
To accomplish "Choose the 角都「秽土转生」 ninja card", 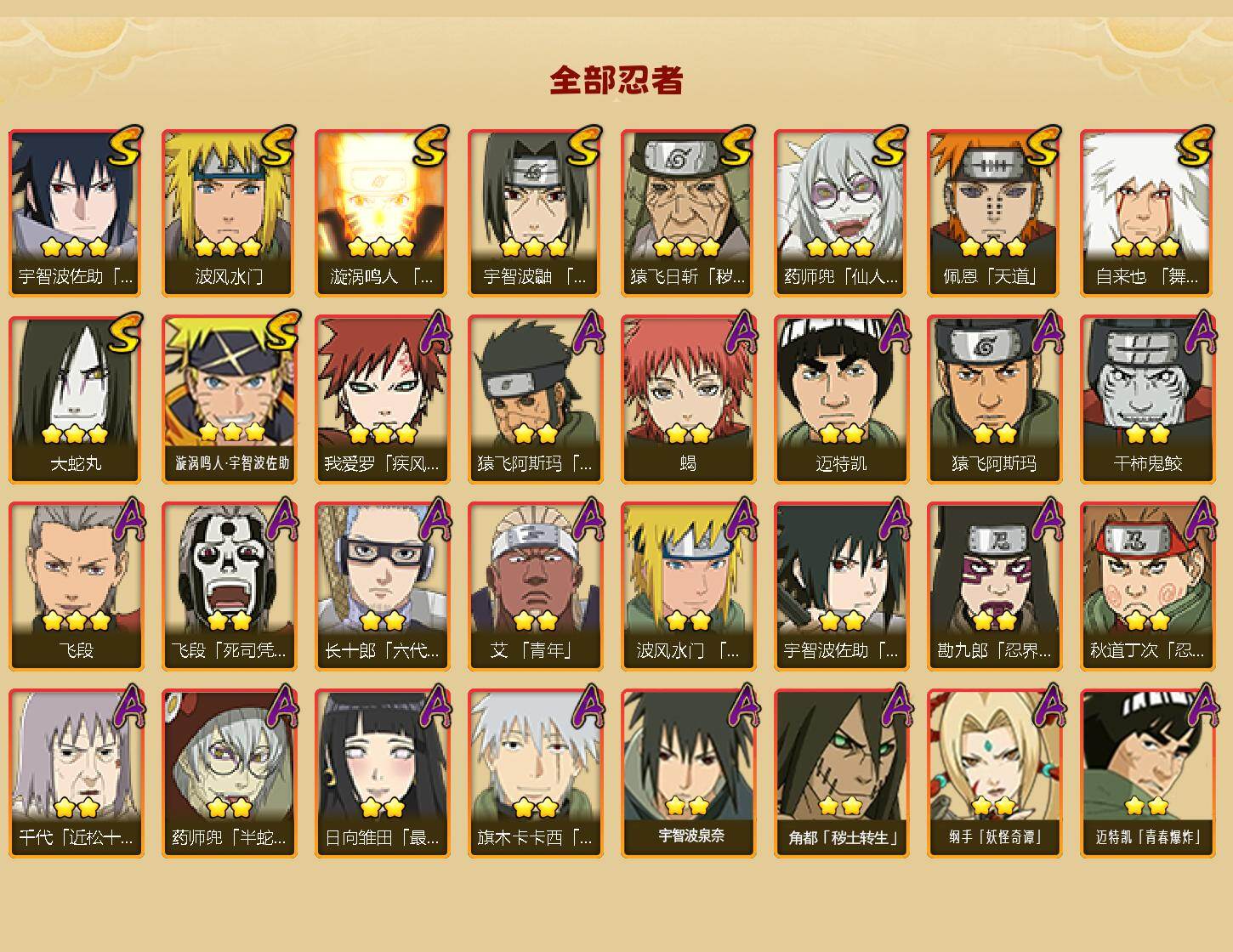I will tap(841, 773).
